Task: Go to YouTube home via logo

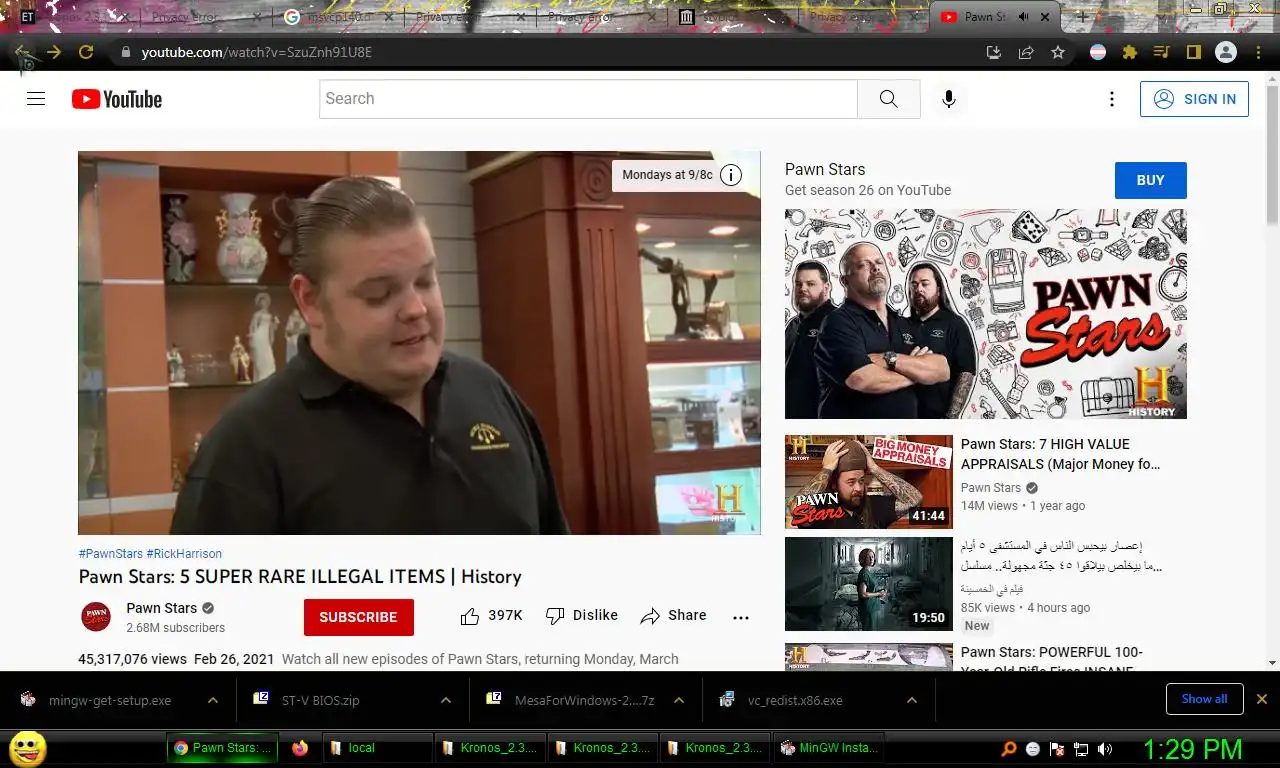Action: (117, 99)
